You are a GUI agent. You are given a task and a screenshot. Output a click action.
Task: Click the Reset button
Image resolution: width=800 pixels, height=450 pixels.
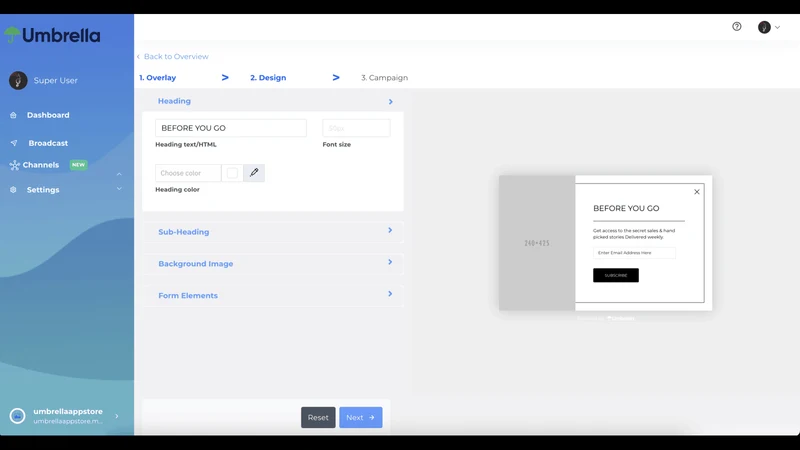pyautogui.click(x=318, y=417)
